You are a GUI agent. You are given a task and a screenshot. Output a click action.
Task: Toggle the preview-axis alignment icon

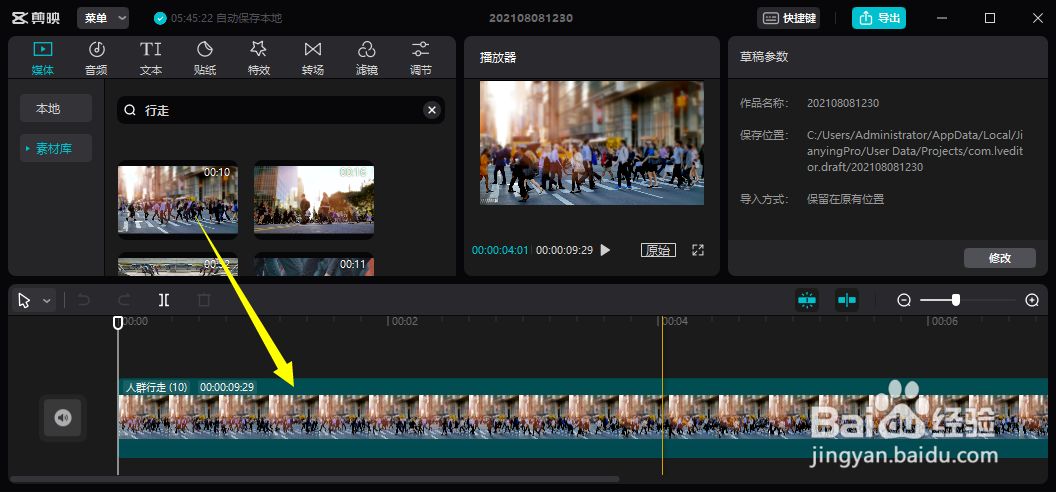[847, 300]
